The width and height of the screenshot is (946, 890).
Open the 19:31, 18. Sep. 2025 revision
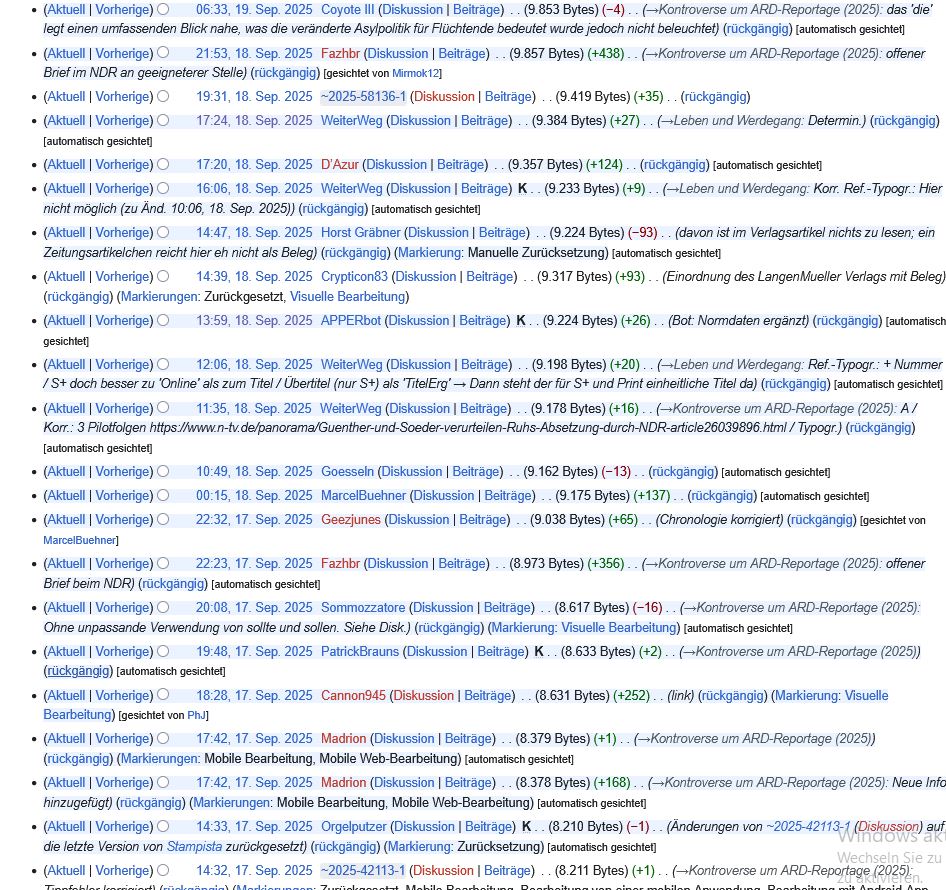[254, 97]
